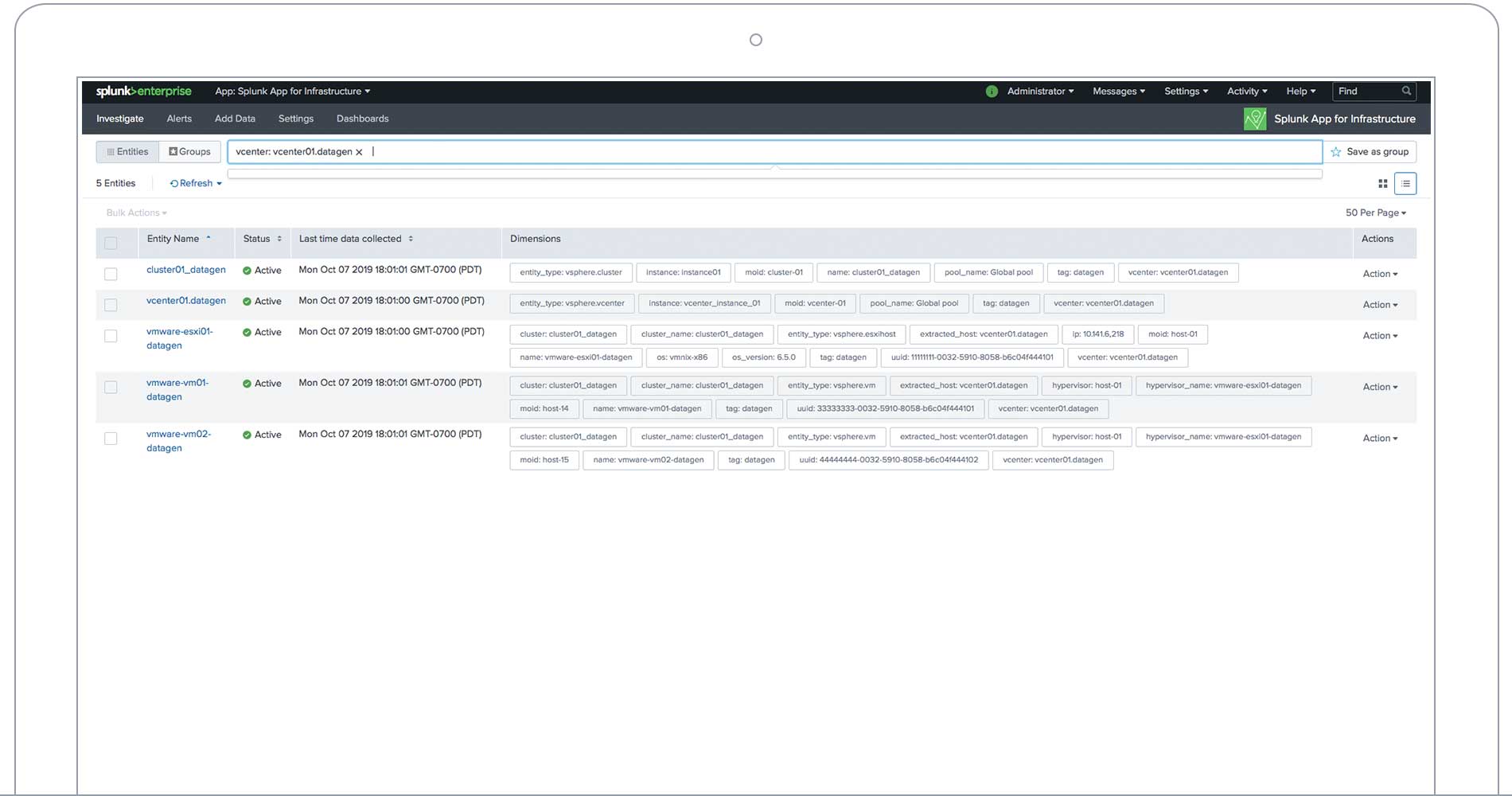Go to the Add Data tab
This screenshot has width=1512, height=796.
[235, 119]
